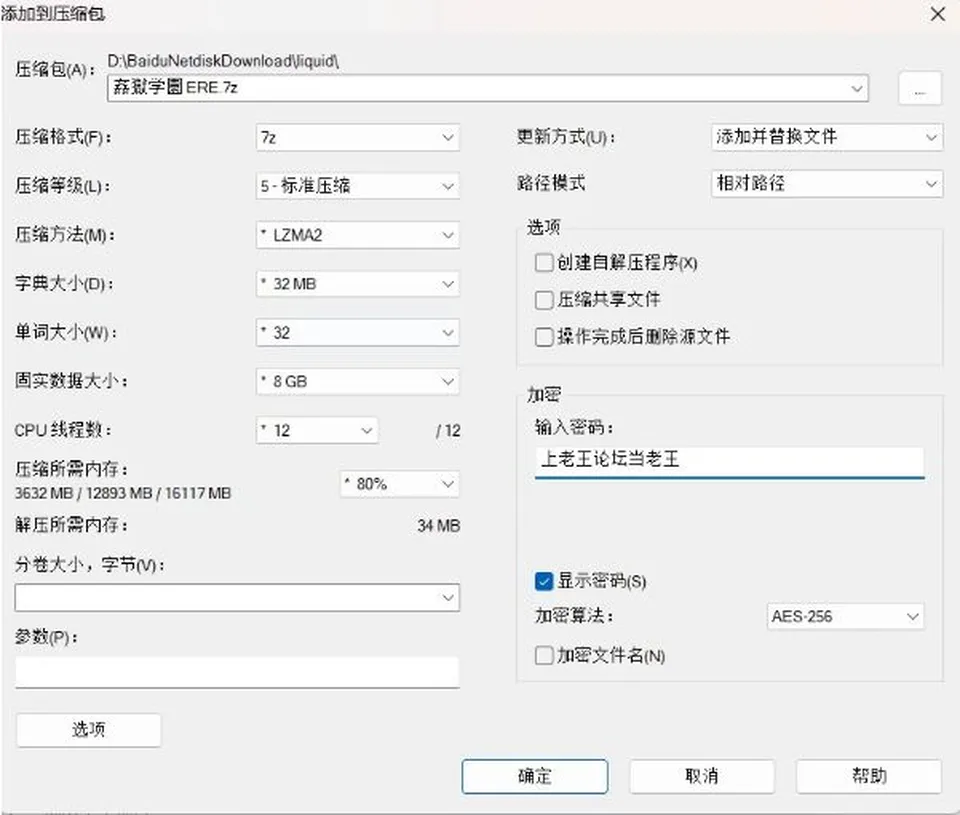Expand the solid block size 8 GB dropdown
960x815 pixels.
[x=358, y=381]
